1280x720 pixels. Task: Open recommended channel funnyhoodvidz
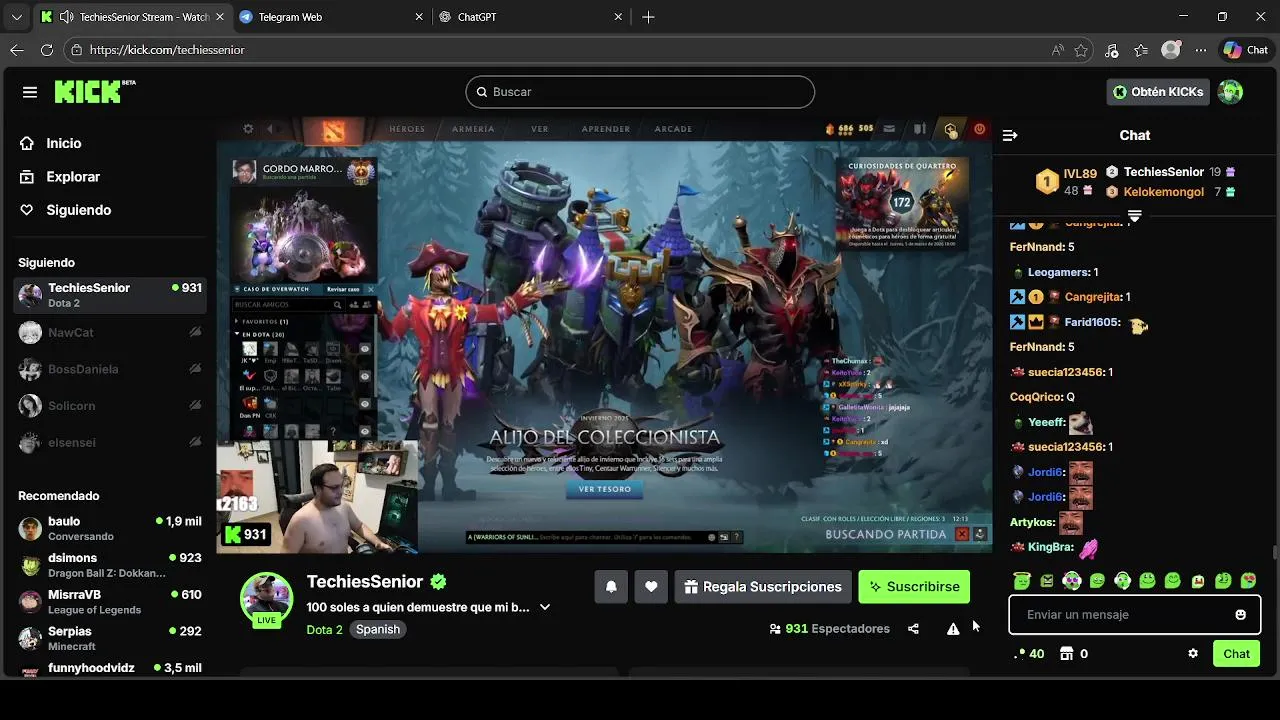point(110,668)
